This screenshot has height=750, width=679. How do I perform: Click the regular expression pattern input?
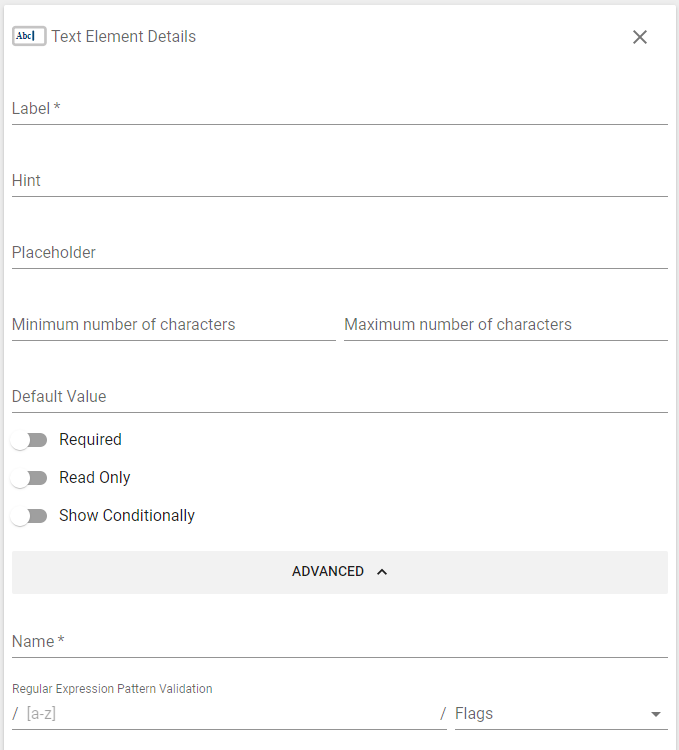231,714
